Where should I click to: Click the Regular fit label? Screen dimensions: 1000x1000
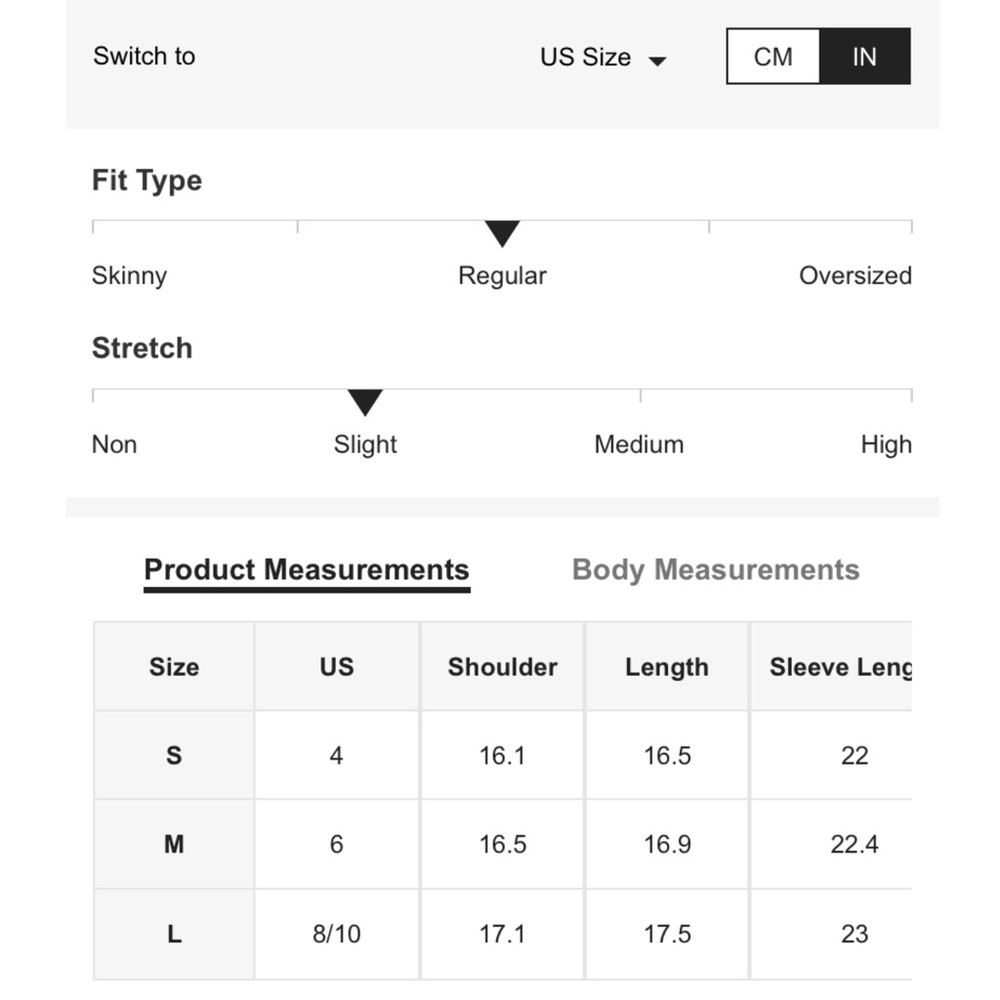tap(502, 276)
